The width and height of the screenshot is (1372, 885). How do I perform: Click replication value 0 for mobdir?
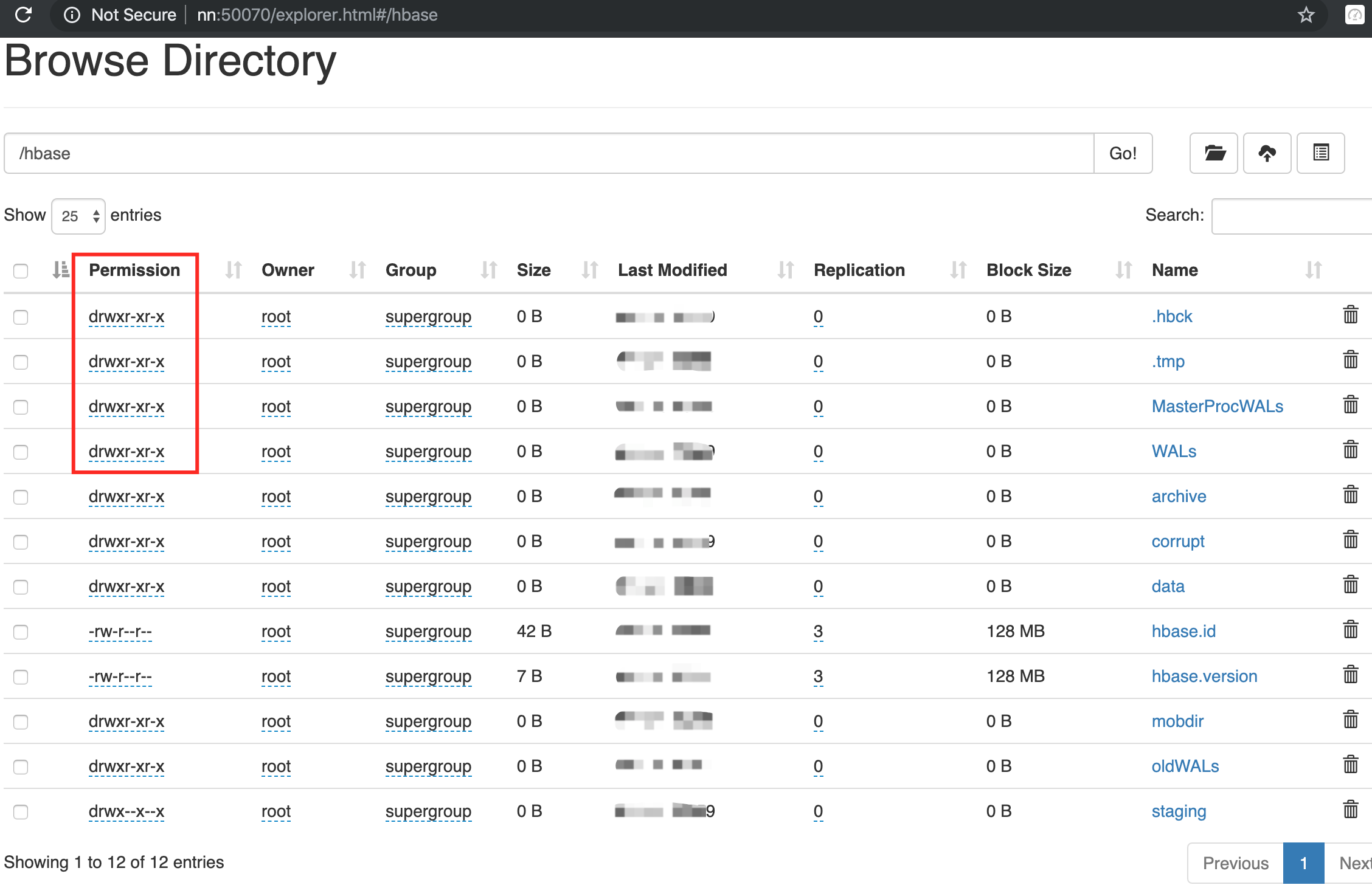click(818, 721)
